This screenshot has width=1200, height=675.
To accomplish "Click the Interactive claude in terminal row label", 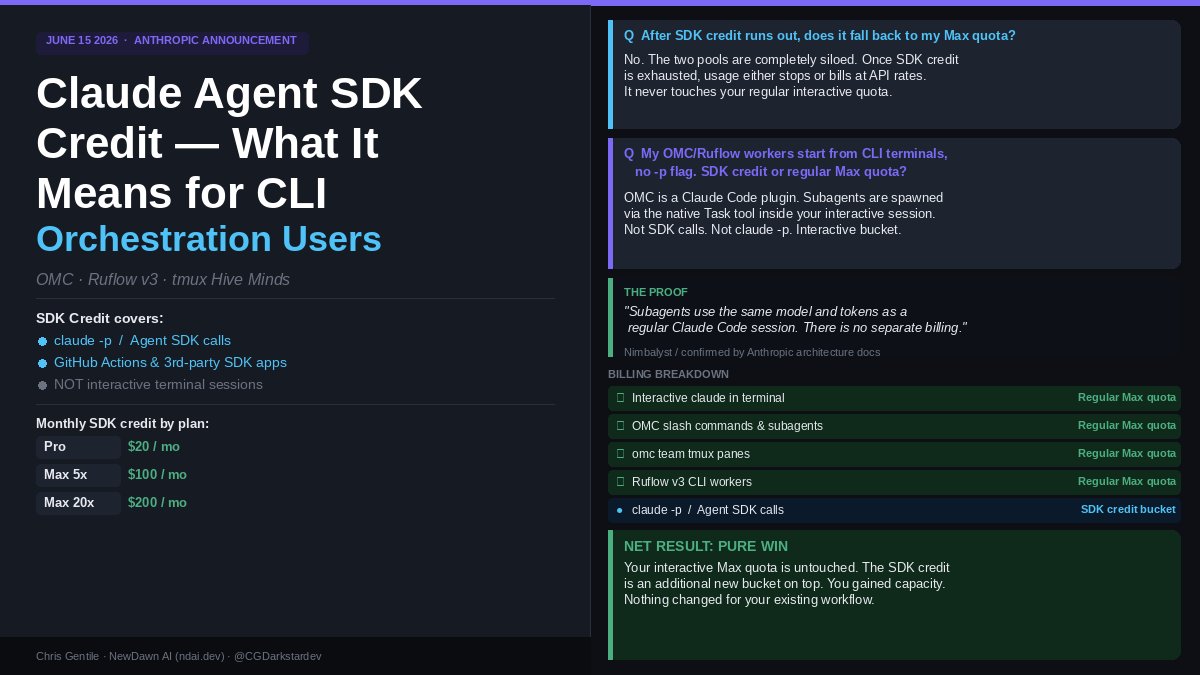I will (708, 398).
